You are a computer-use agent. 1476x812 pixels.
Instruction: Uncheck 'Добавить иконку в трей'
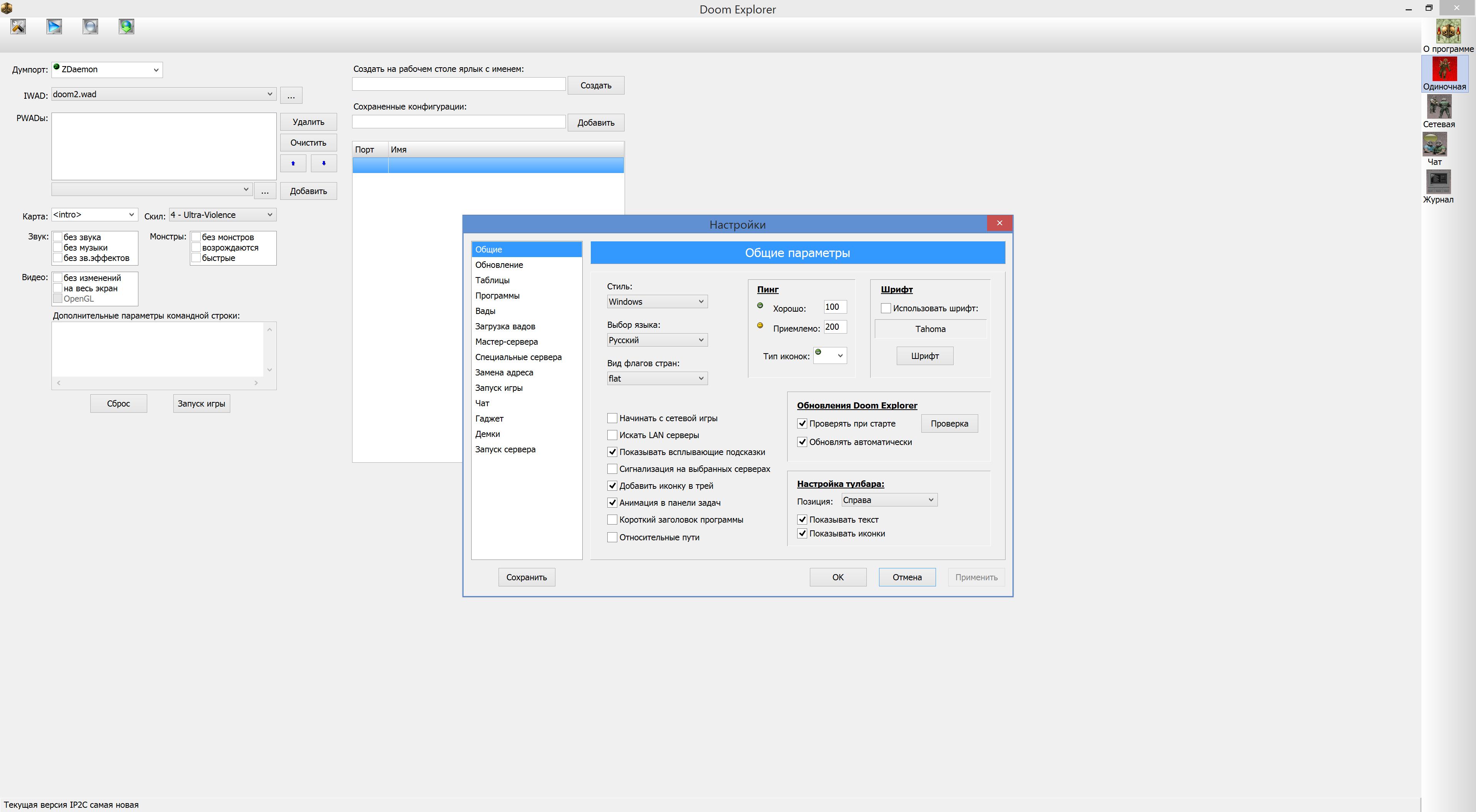point(612,486)
